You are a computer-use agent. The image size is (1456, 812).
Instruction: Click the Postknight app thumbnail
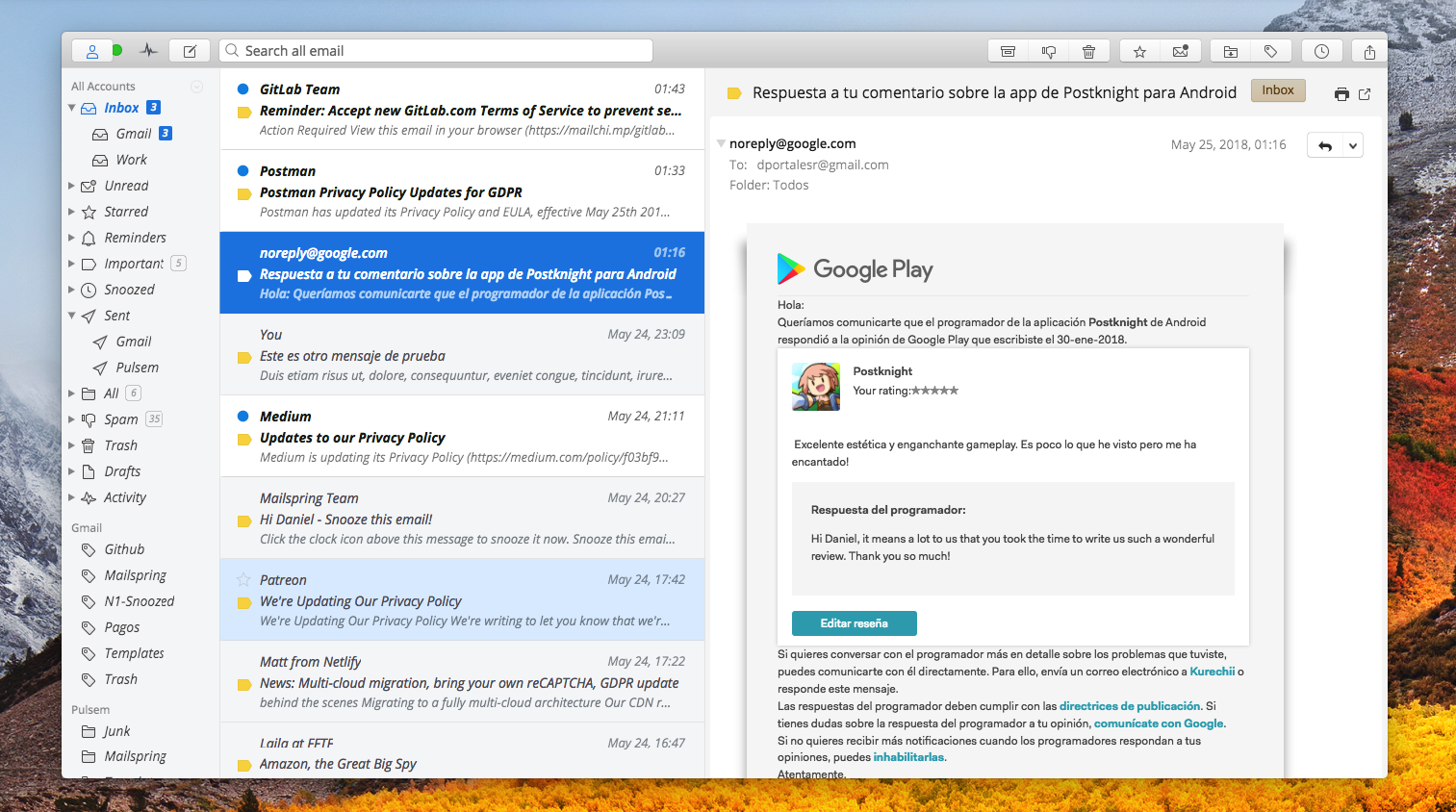click(816, 387)
